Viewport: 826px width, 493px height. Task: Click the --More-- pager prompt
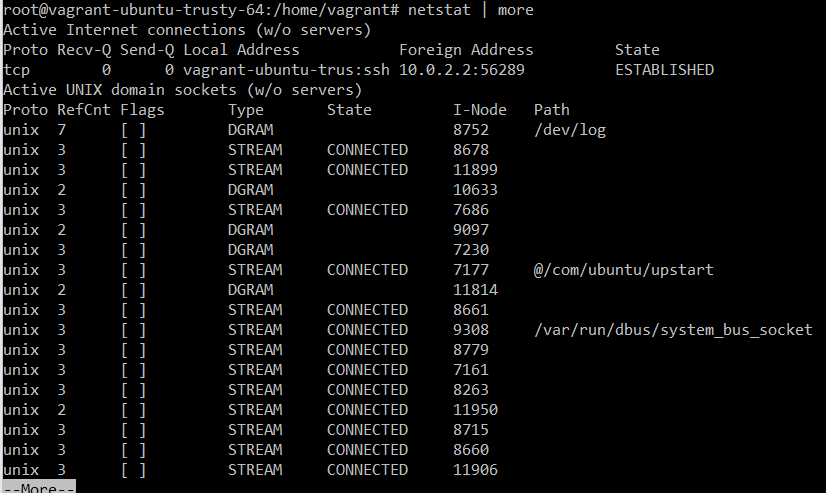click(x=39, y=487)
